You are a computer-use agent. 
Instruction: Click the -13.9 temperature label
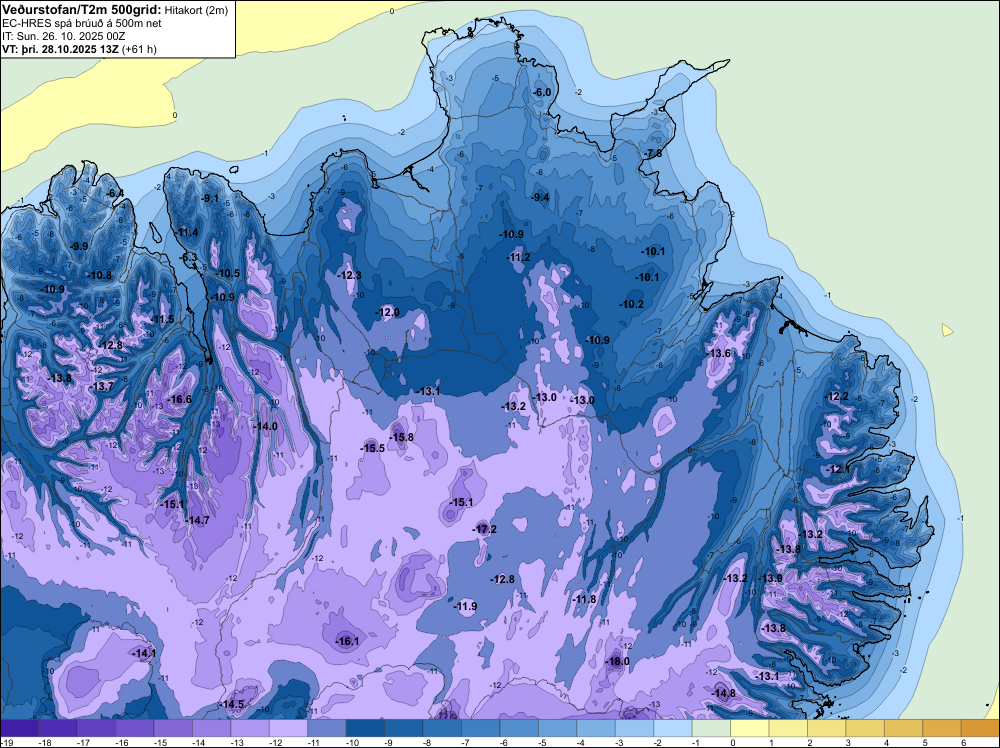tap(770, 578)
